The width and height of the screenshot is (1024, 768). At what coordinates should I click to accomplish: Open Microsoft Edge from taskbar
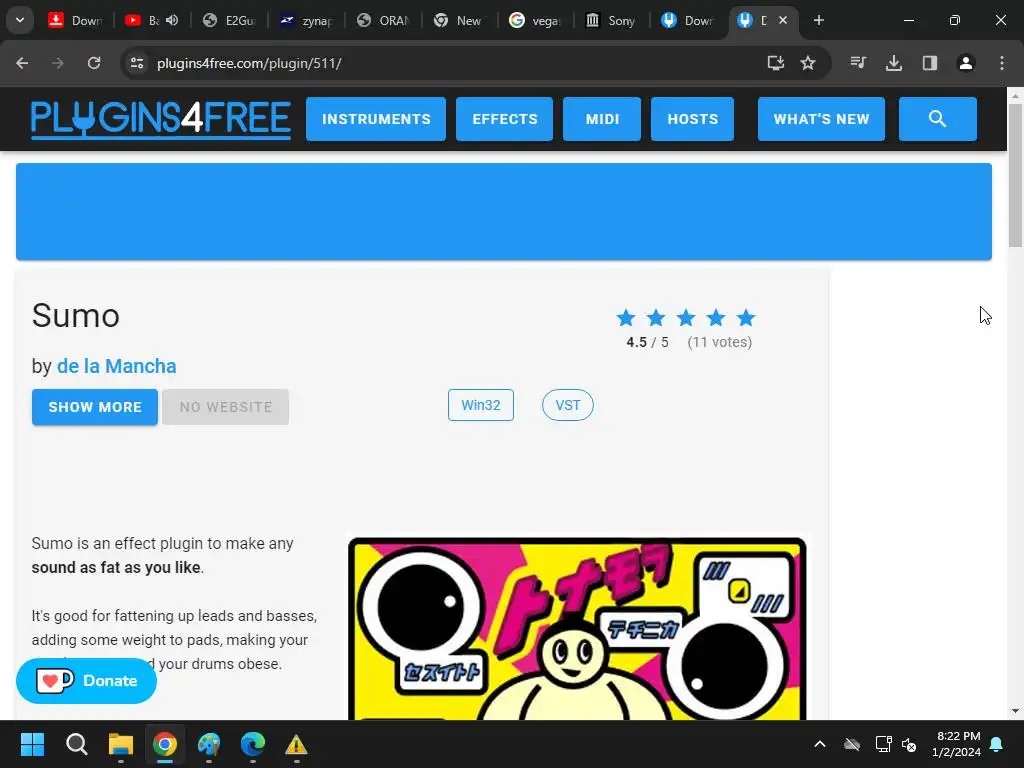pyautogui.click(x=253, y=744)
